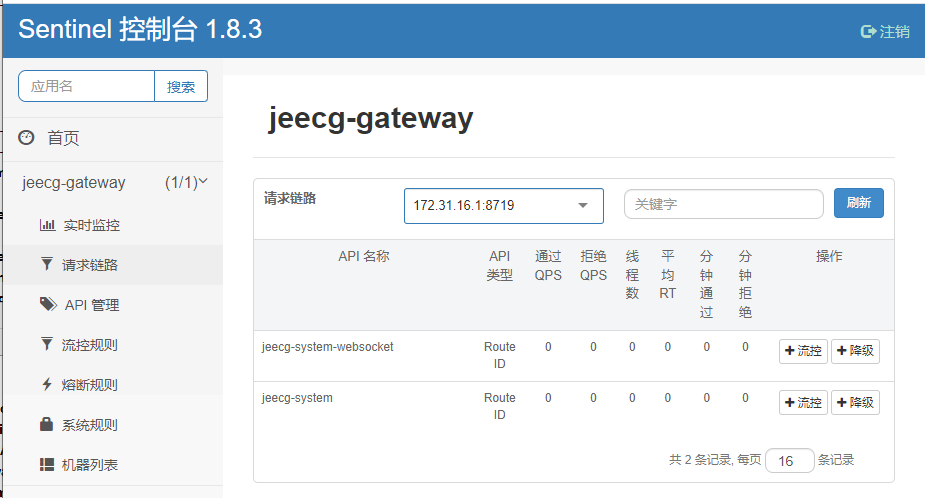Click the filter icon beside 流控规则
Screen dimensions: 925x498
pyautogui.click(x=47, y=345)
